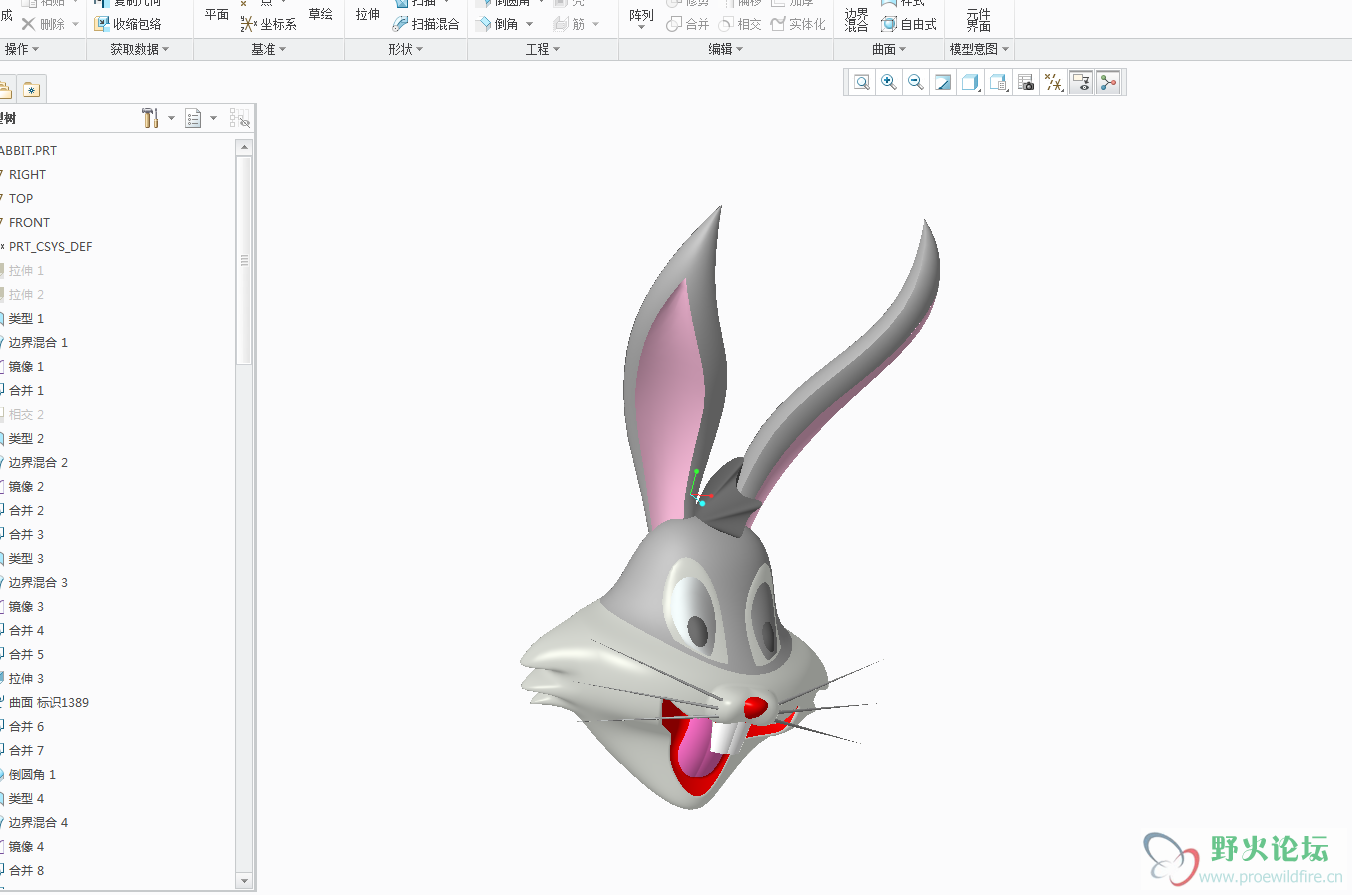Open the datum display filters icon
Image resolution: width=1352 pixels, height=895 pixels.
coord(1053,83)
